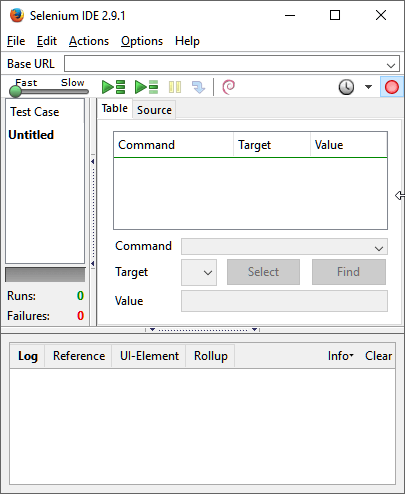Maximize the Selenium IDE window
The height and width of the screenshot is (494, 405).
[335, 15]
